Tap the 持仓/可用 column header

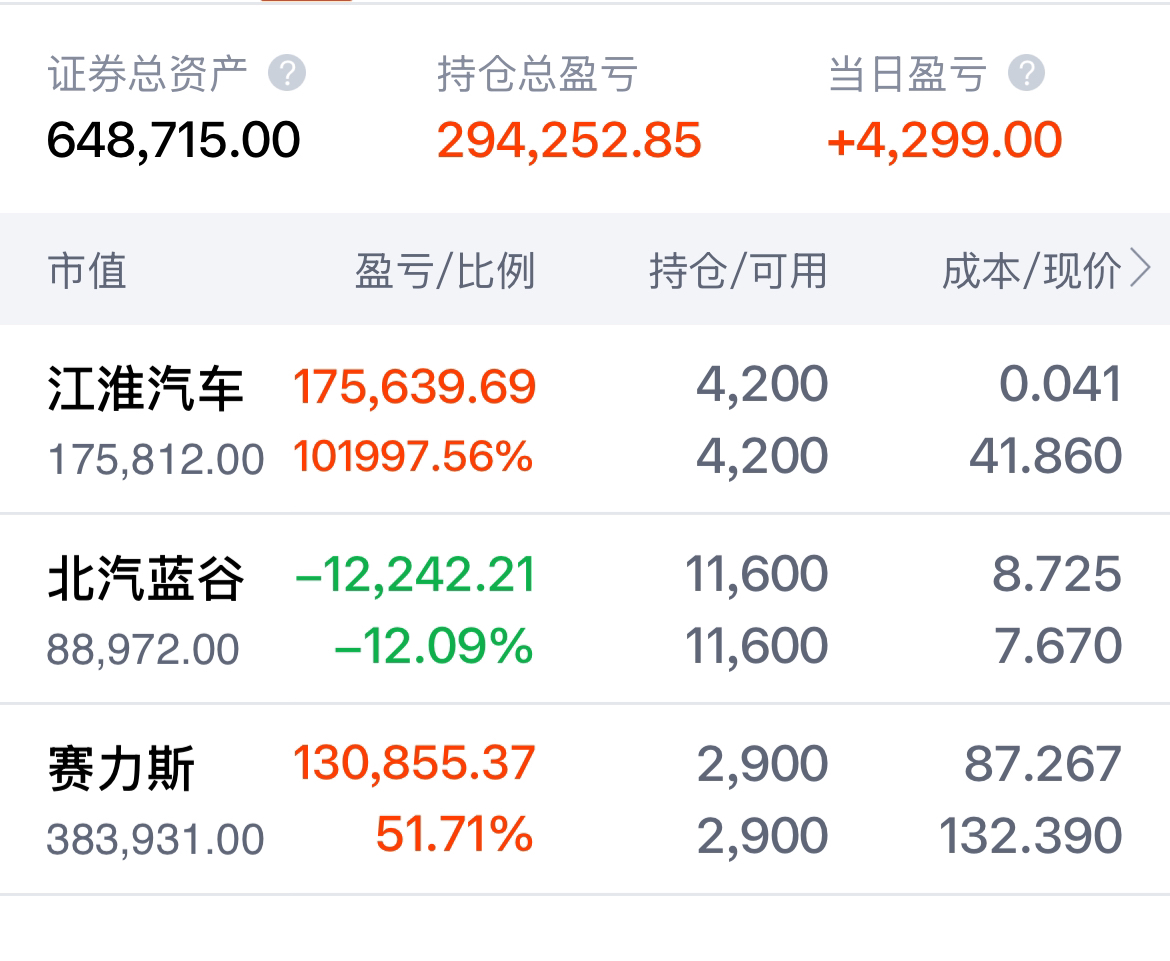[x=738, y=271]
